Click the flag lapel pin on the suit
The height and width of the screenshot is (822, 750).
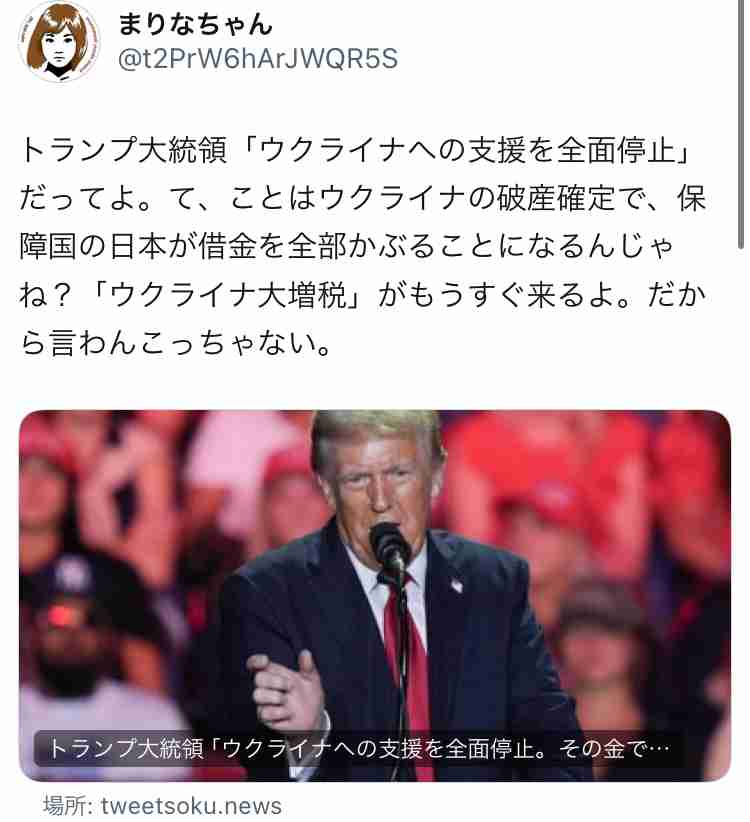coord(456,585)
